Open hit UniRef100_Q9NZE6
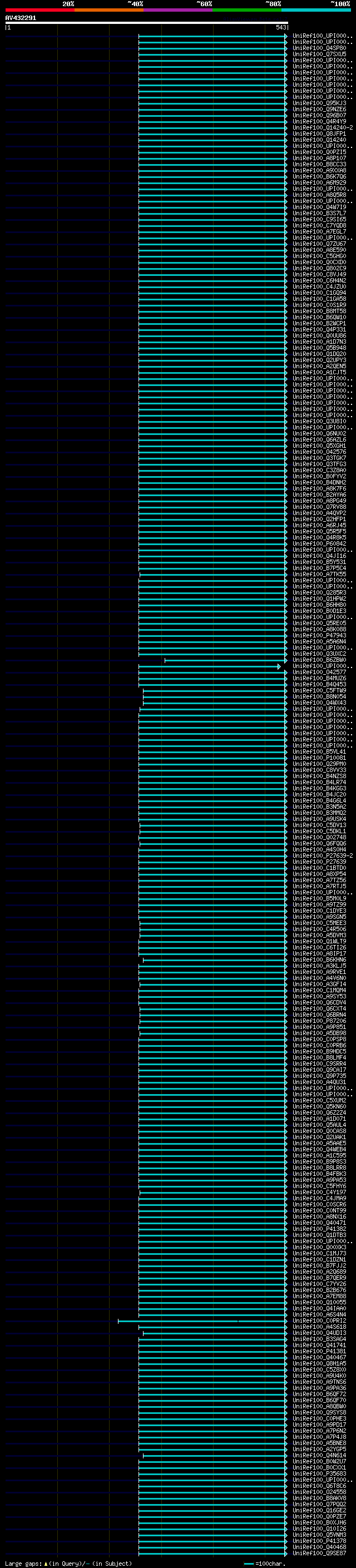 point(319,110)
